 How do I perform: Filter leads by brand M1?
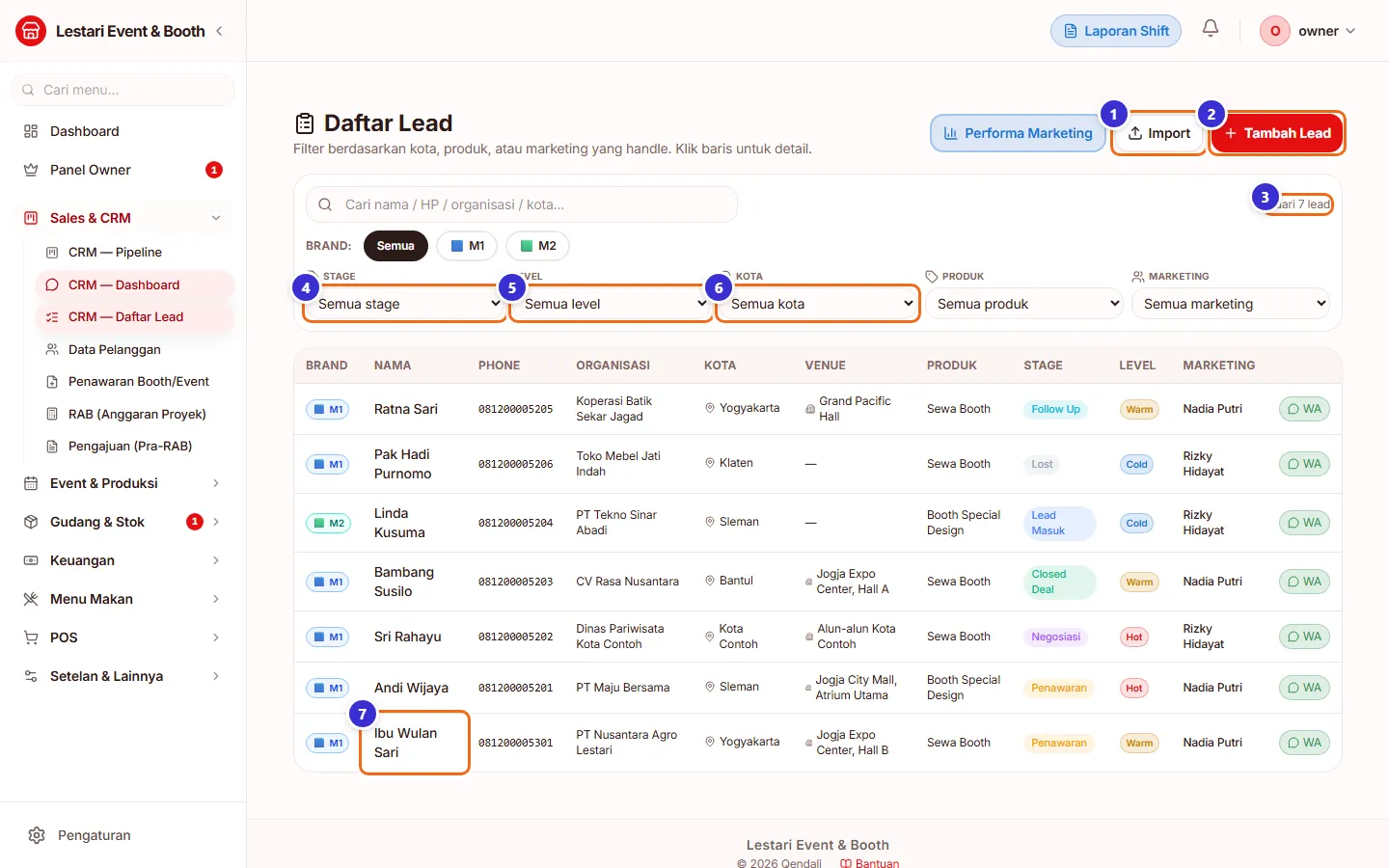(467, 246)
